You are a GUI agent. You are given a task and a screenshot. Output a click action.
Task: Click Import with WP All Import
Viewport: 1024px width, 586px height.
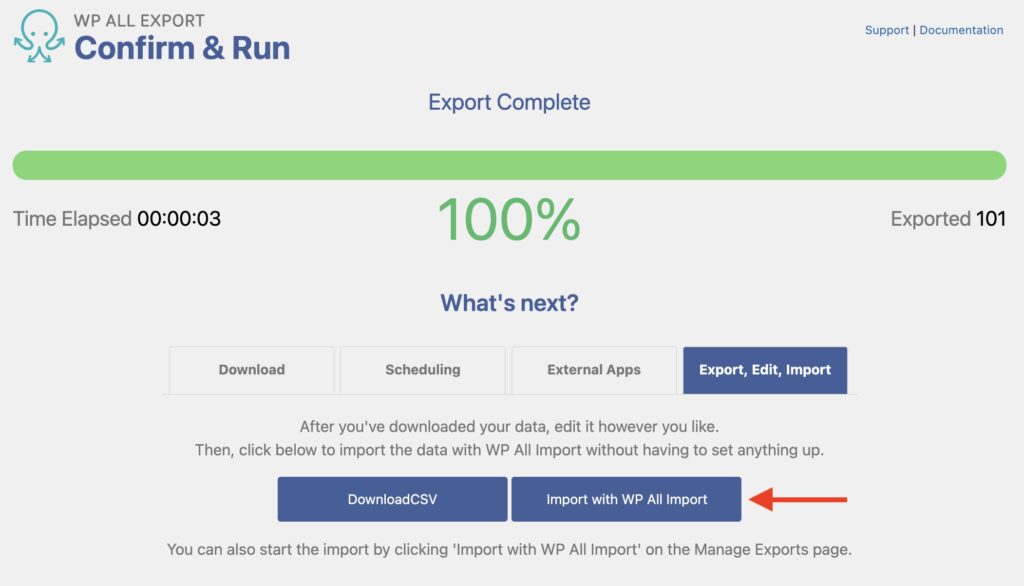pos(625,500)
